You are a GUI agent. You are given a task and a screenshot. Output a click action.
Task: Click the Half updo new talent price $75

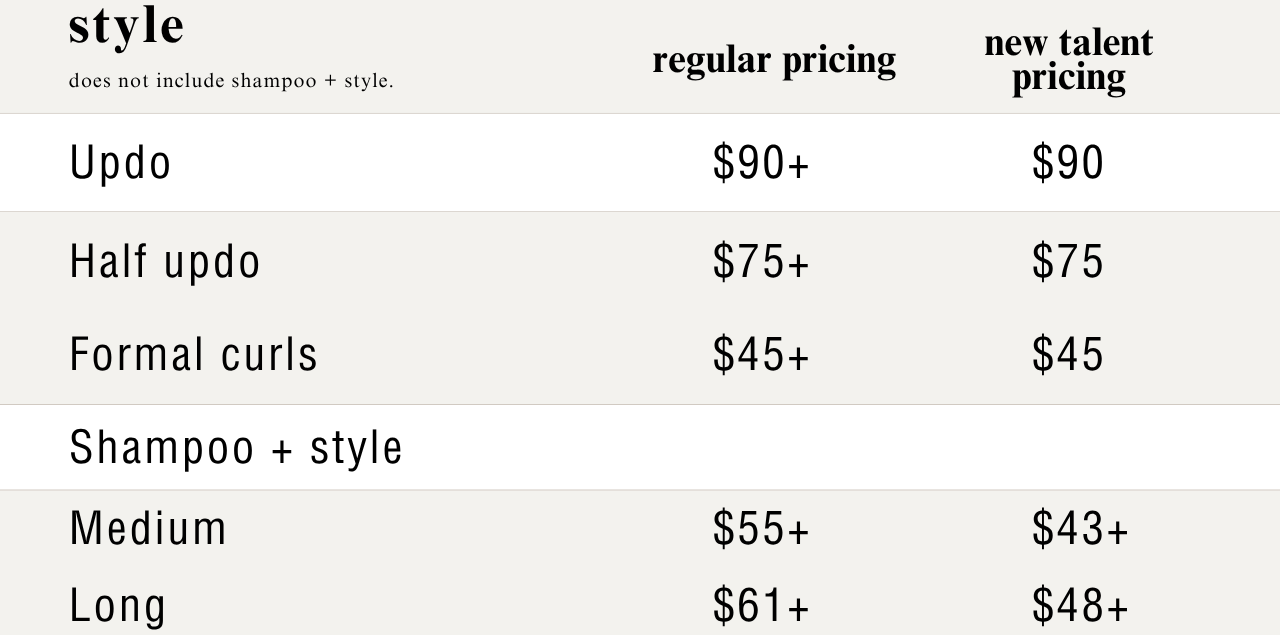point(1067,261)
